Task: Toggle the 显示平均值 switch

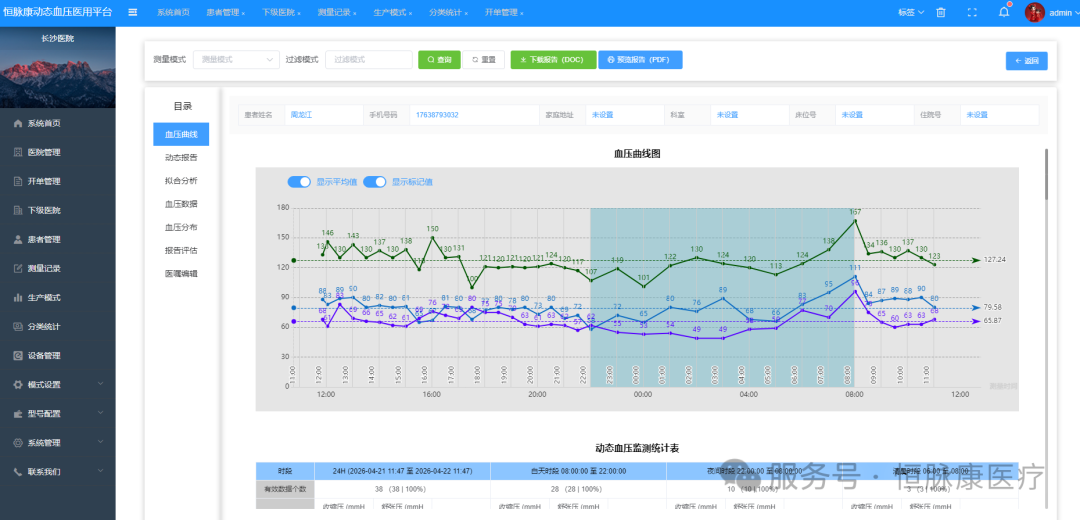Action: pos(300,182)
